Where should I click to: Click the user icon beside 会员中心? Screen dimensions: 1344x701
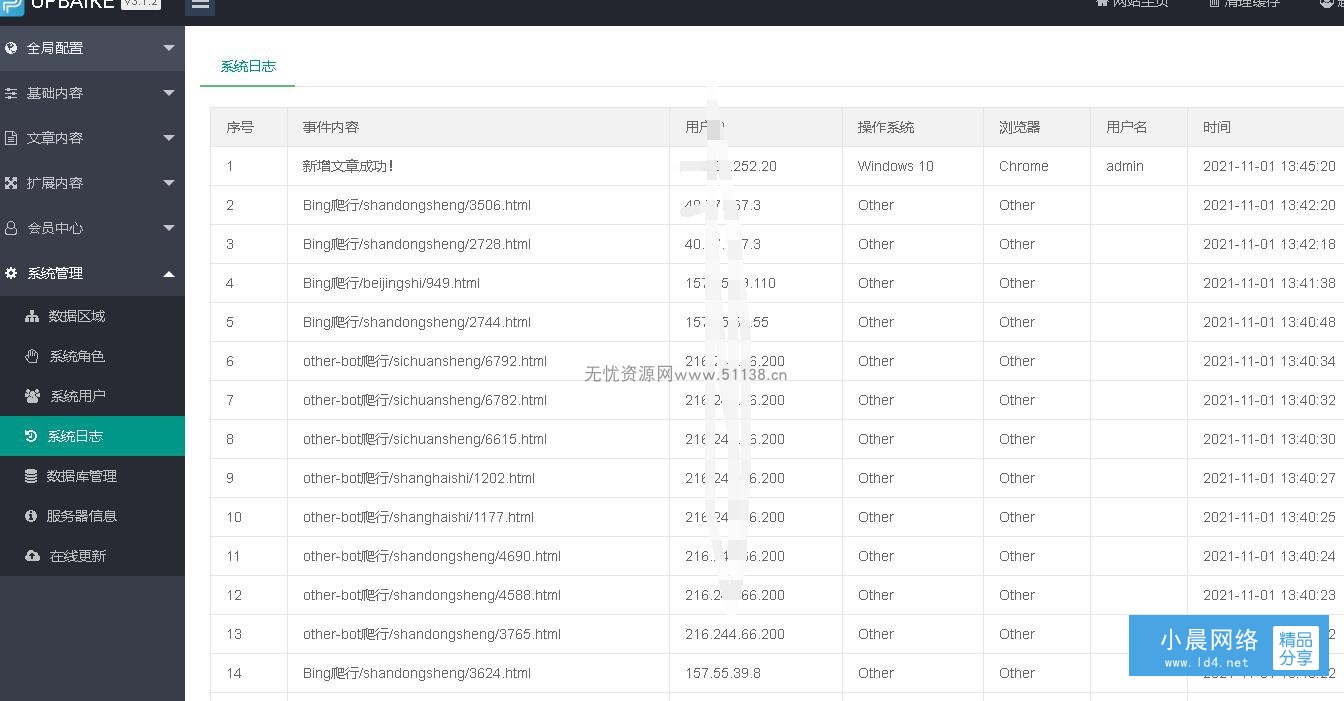tap(11, 228)
